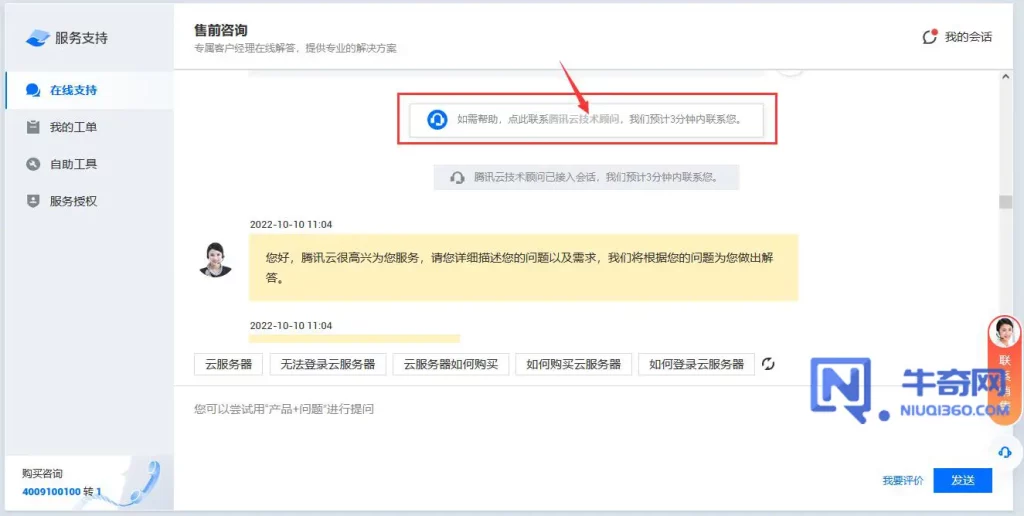Open 在线支持 in the sidebar
This screenshot has height=516, width=1024.
coord(89,90)
